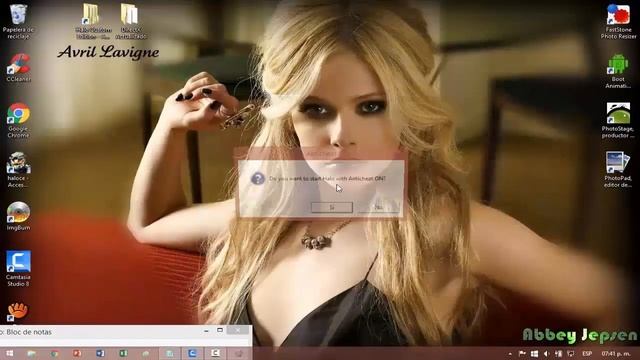Open the Halo Custom Edition folder shortcut
Viewport: 640px width, 360px height.
pos(93,21)
